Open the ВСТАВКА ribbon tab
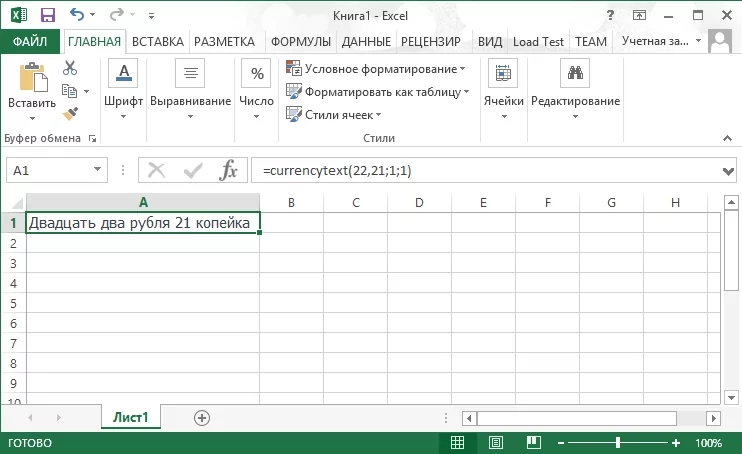The height and width of the screenshot is (454, 742). (x=158, y=42)
